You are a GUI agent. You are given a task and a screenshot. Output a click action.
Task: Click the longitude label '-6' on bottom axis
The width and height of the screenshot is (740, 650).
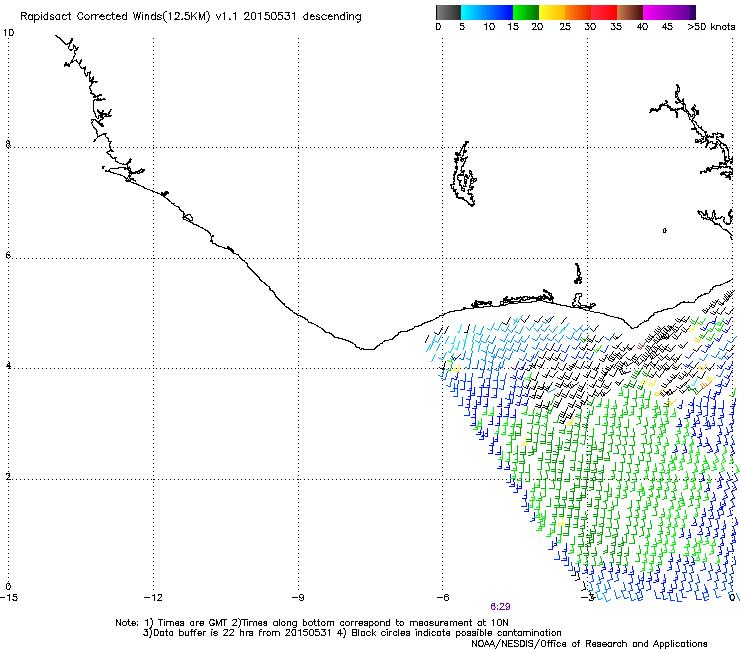[442, 597]
